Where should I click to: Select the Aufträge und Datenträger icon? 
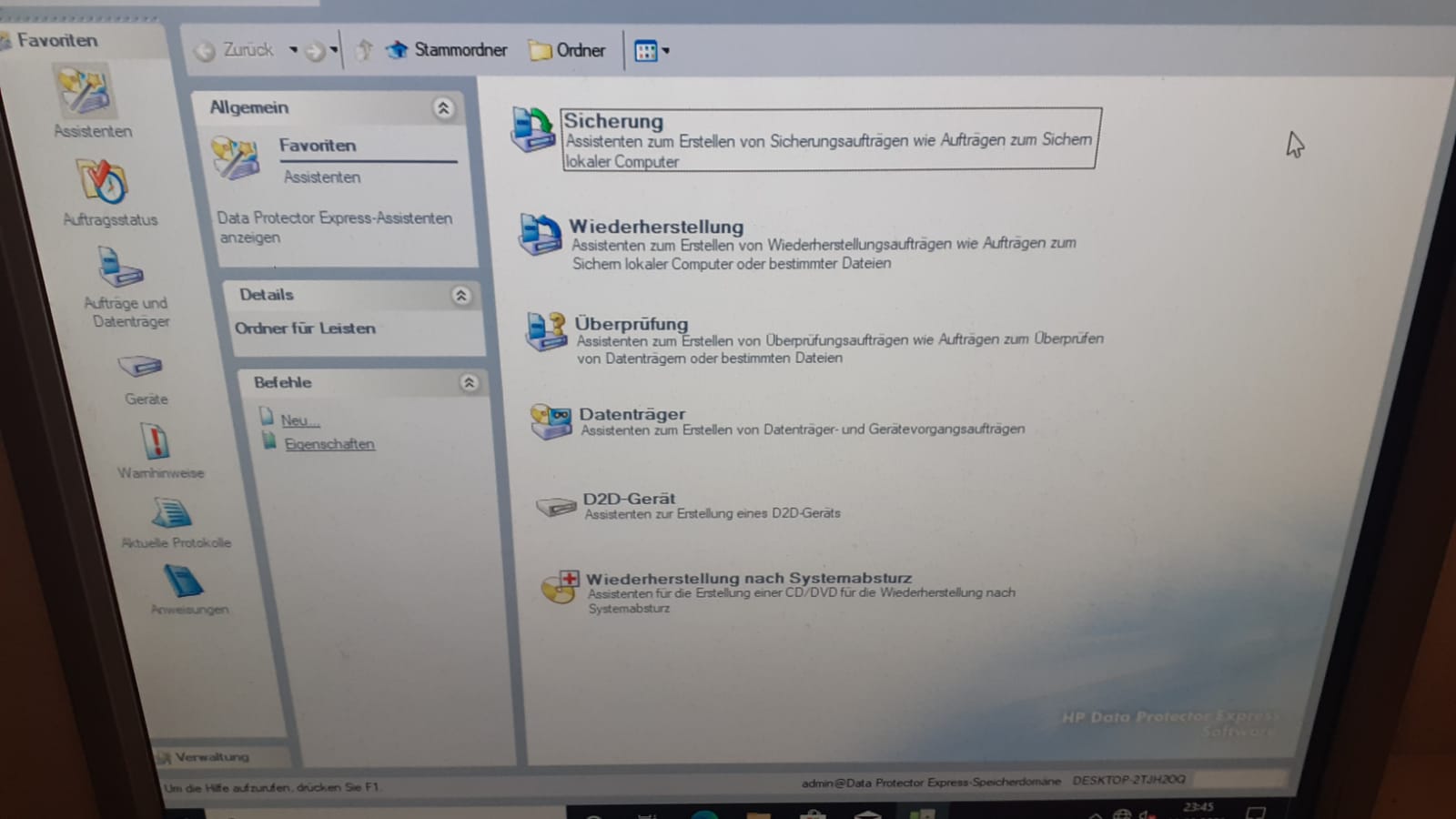[x=121, y=268]
